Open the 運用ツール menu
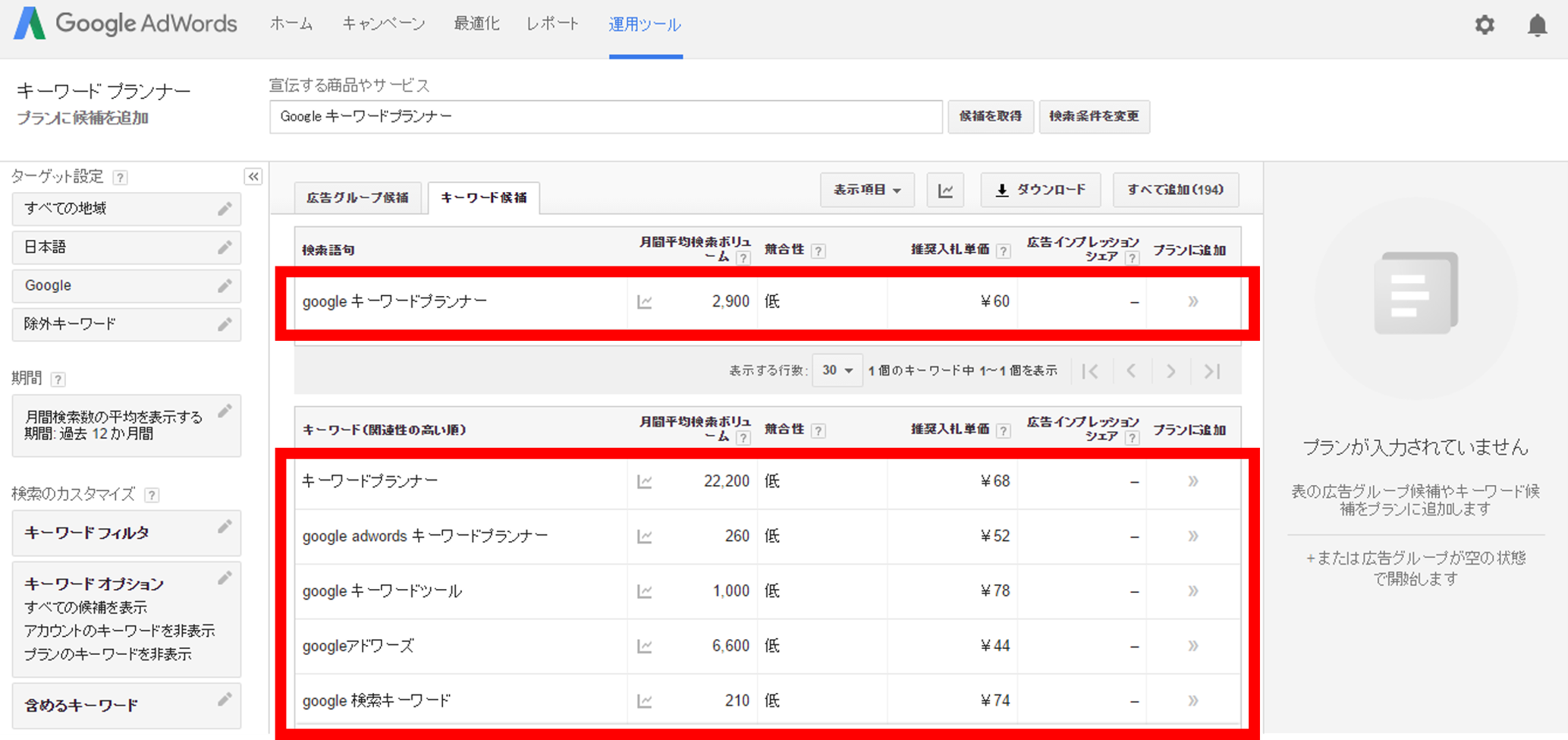Image resolution: width=1568 pixels, height=740 pixels. click(x=645, y=25)
